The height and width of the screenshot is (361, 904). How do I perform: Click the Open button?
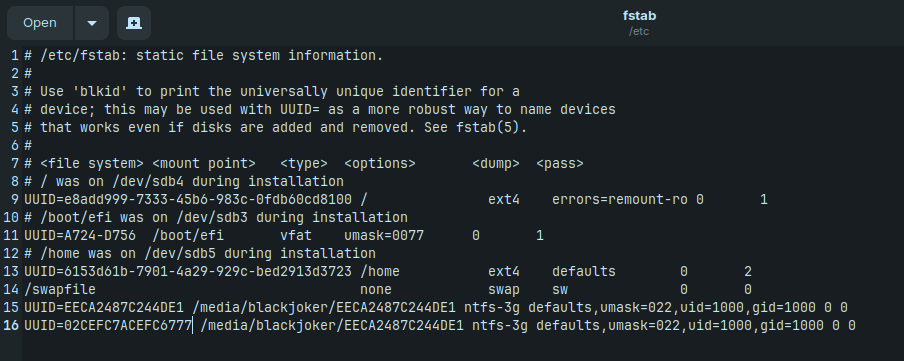coord(40,23)
